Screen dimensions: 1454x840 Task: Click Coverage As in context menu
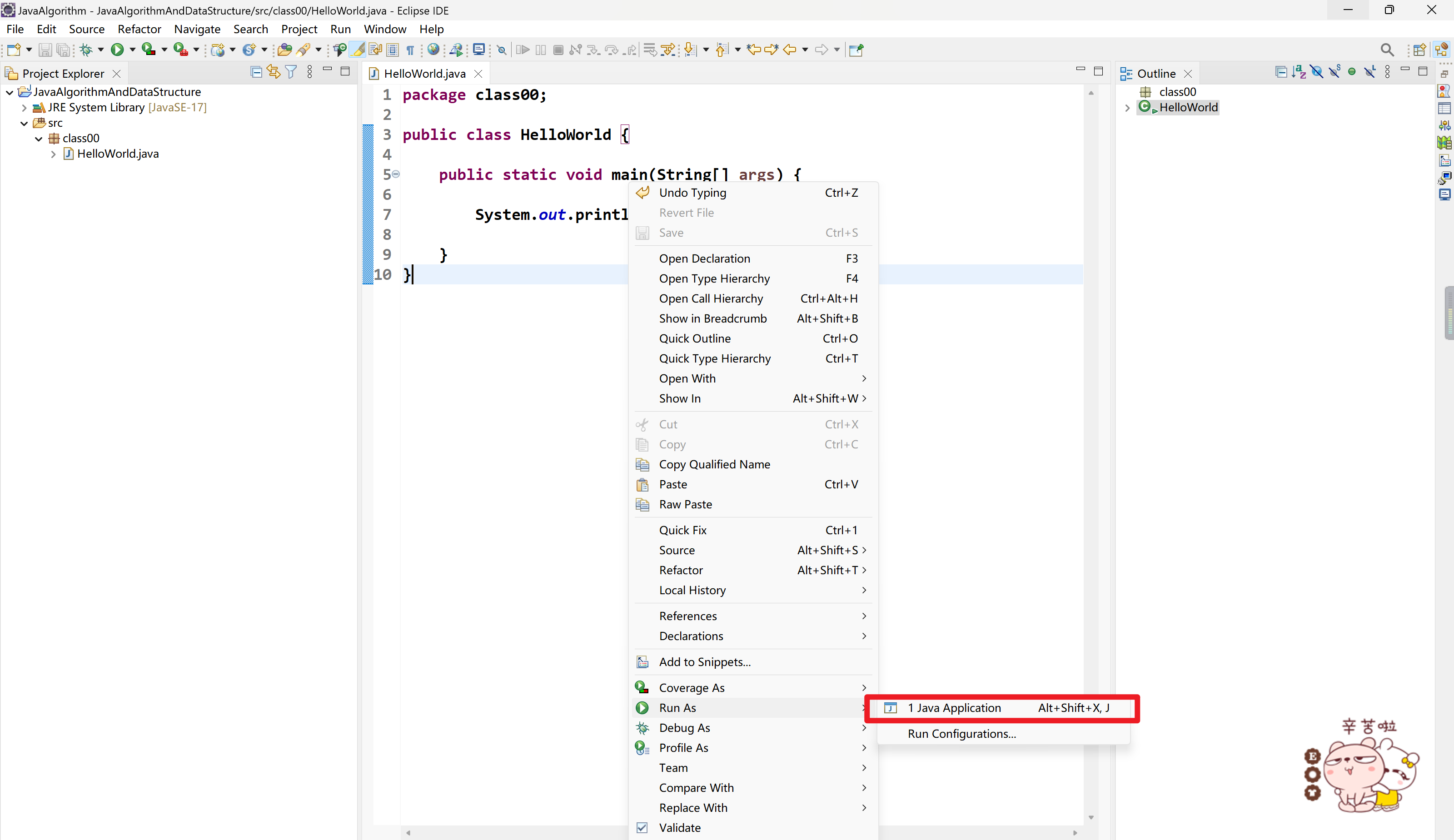(753, 688)
